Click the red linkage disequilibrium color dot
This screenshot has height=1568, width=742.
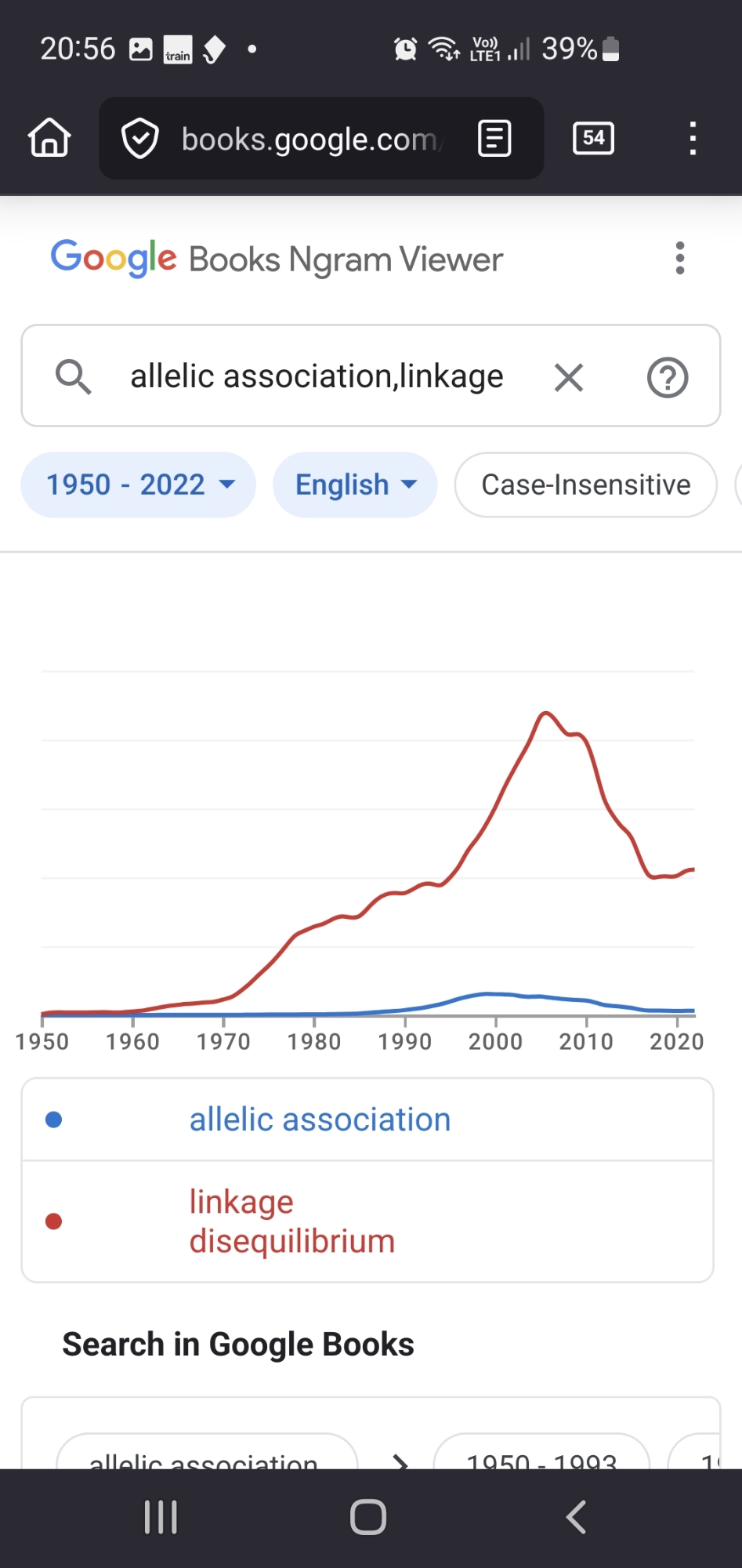click(54, 1221)
